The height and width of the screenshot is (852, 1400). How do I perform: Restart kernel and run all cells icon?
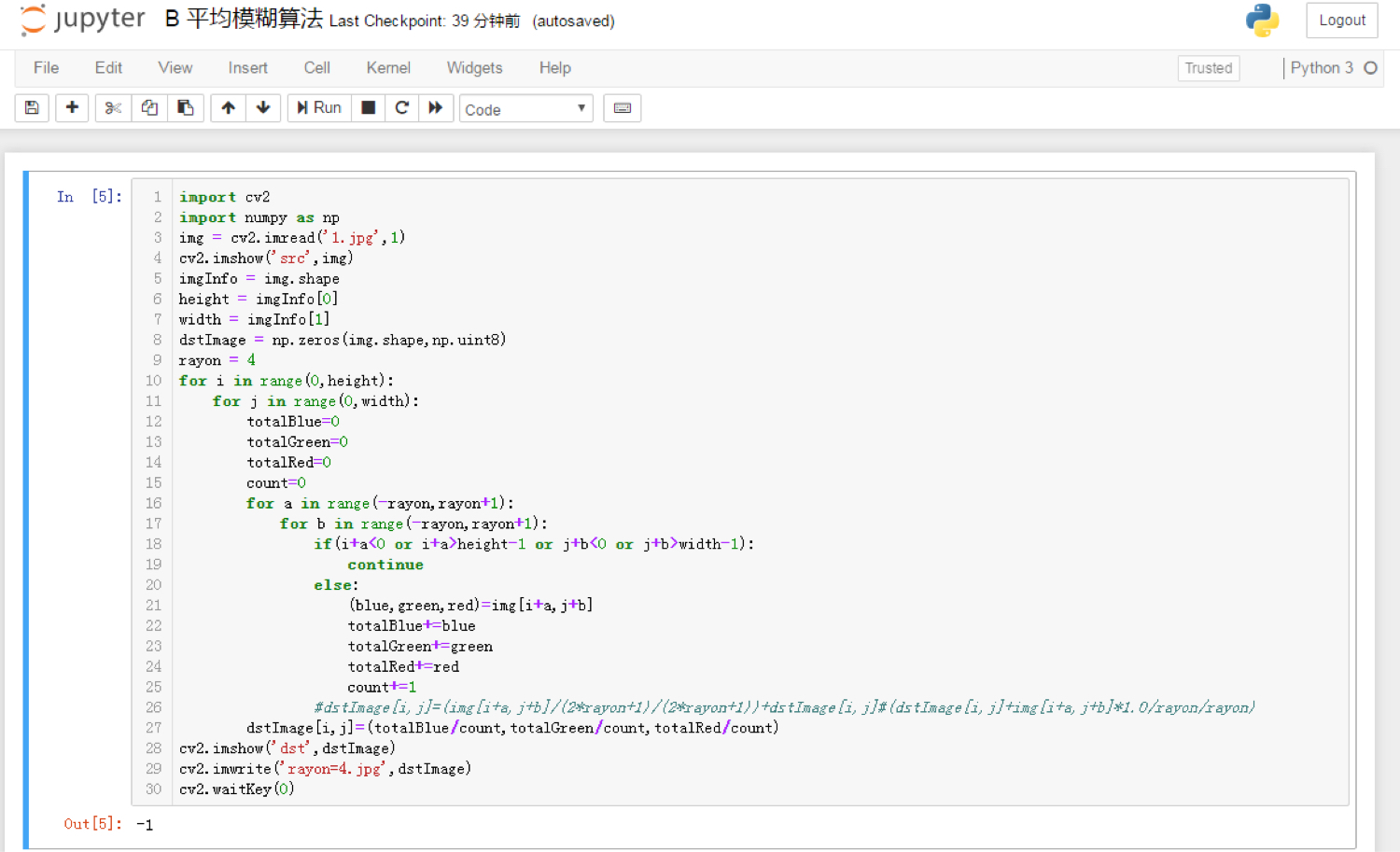coord(436,108)
